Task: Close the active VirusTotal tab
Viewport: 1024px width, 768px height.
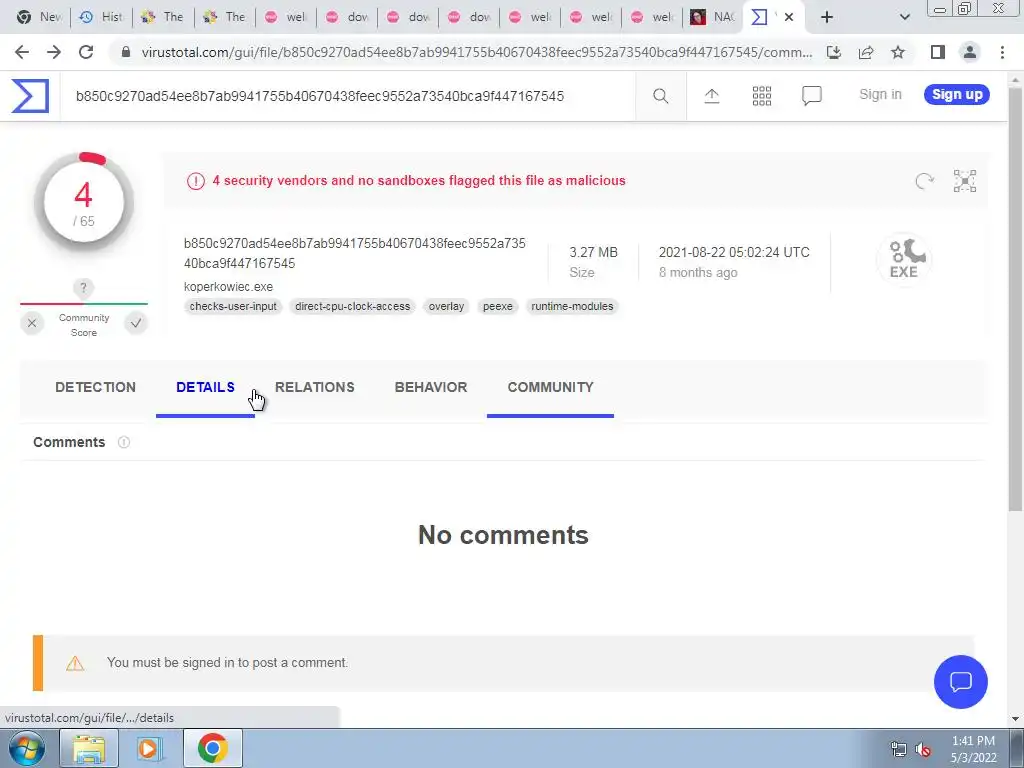Action: [789, 18]
